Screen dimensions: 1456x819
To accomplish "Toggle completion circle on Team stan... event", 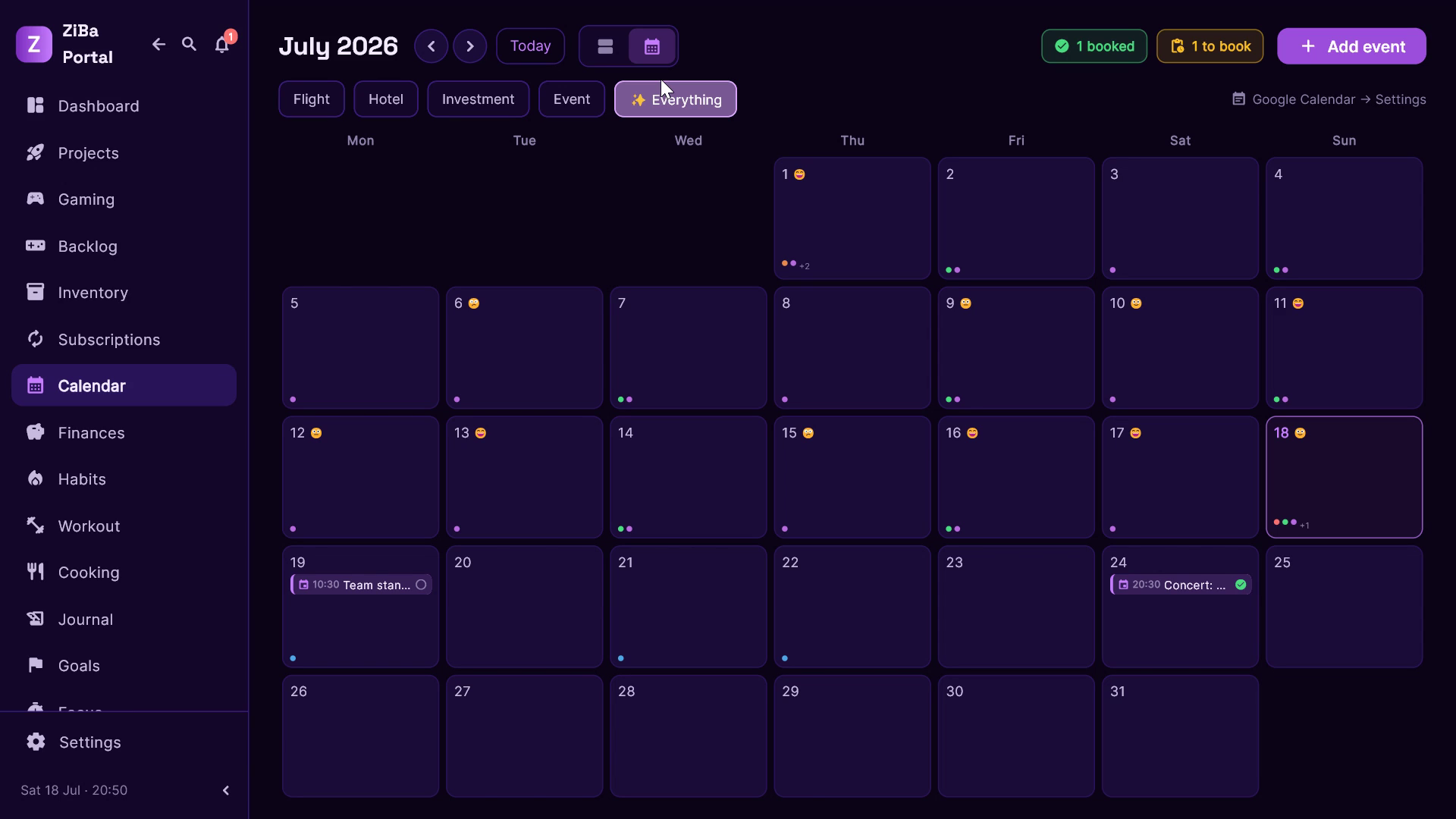I will coord(421,585).
